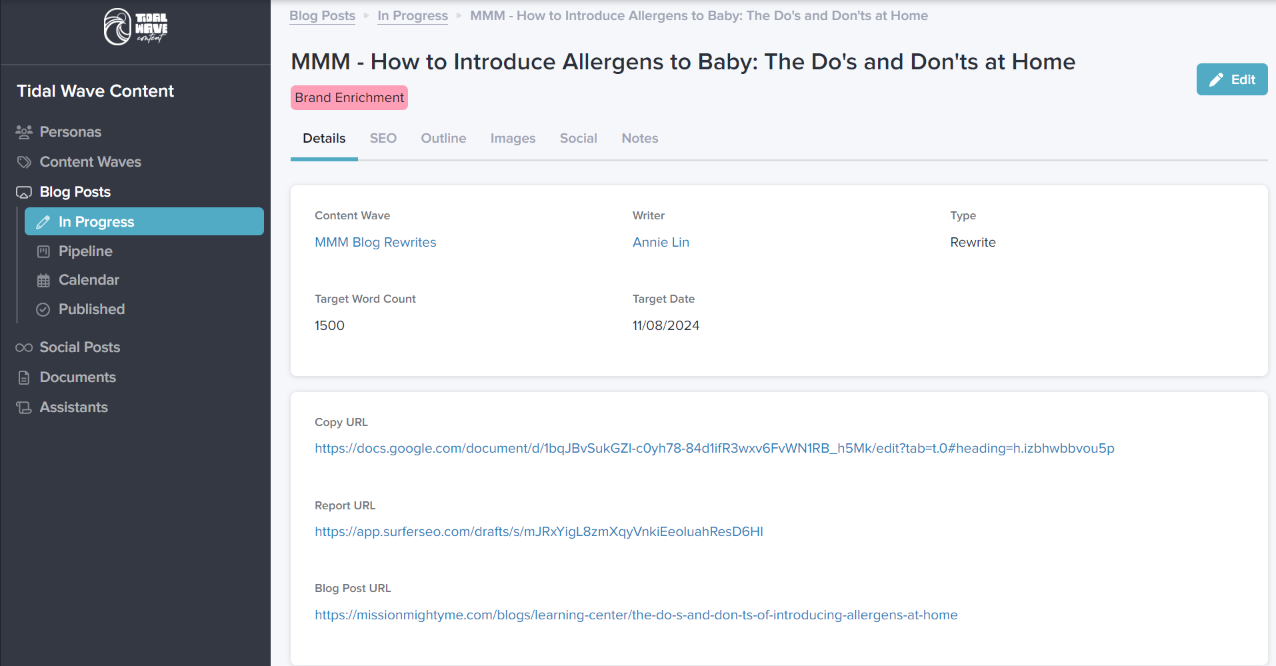Image resolution: width=1276 pixels, height=666 pixels.
Task: Click the Assistants icon in sidebar
Action: pos(24,407)
